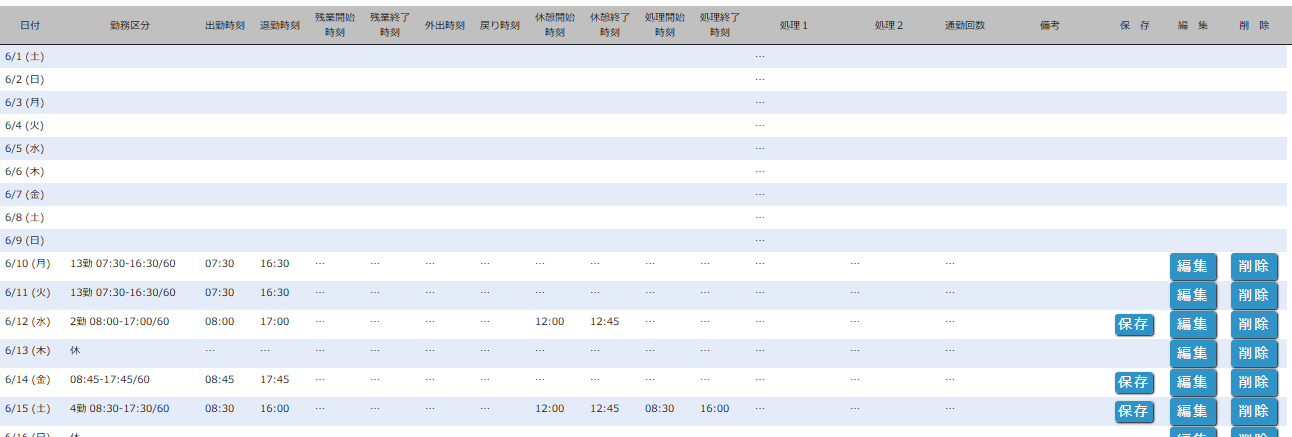Edit the 6/11 (火) attendance row
The image size is (1292, 437).
click(x=1193, y=295)
